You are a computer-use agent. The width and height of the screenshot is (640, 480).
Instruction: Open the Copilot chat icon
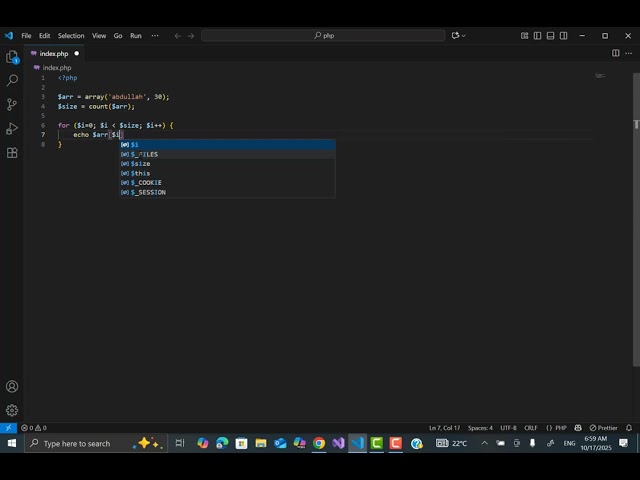point(456,36)
